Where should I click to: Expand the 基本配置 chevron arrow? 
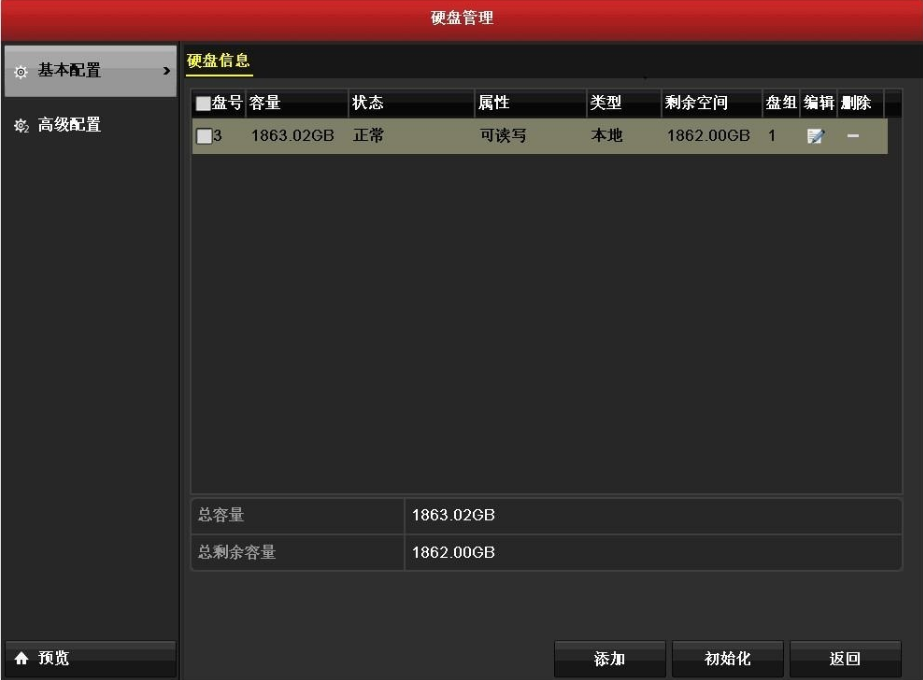click(164, 72)
